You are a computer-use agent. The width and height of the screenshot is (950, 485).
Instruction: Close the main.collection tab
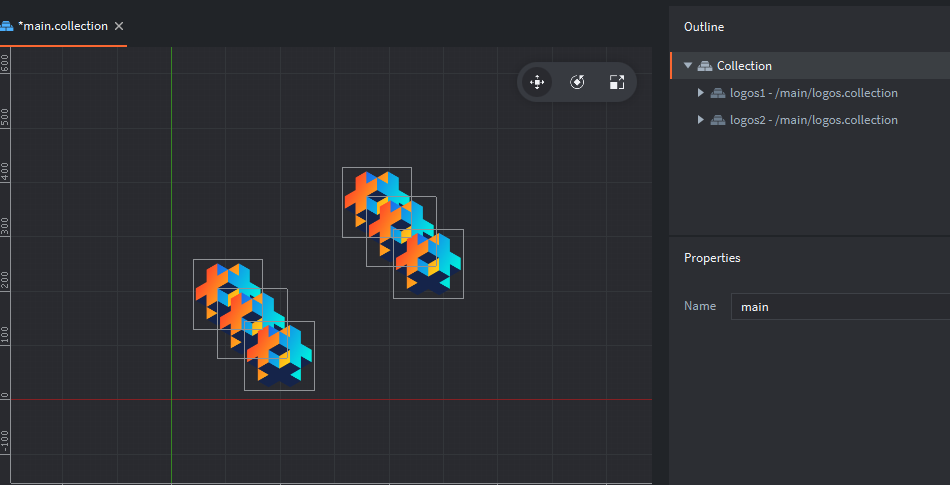(x=119, y=26)
